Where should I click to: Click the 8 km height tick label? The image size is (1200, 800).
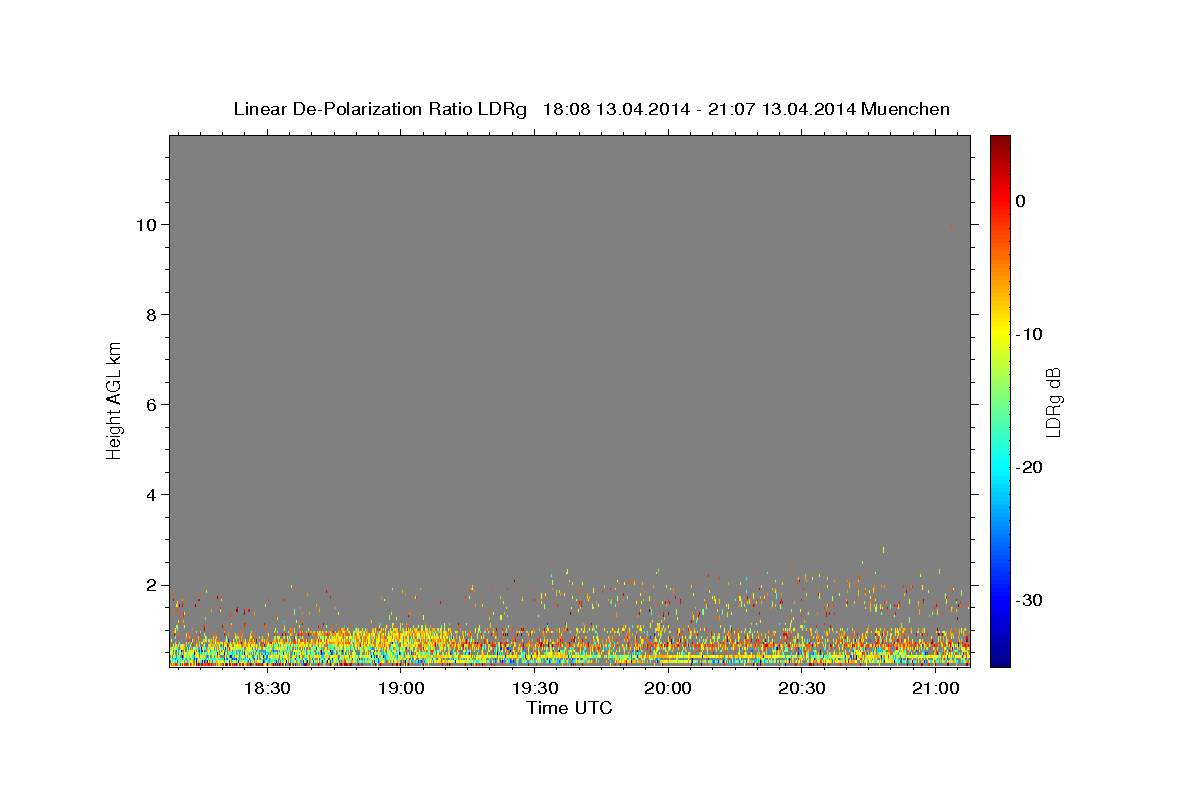tap(151, 314)
